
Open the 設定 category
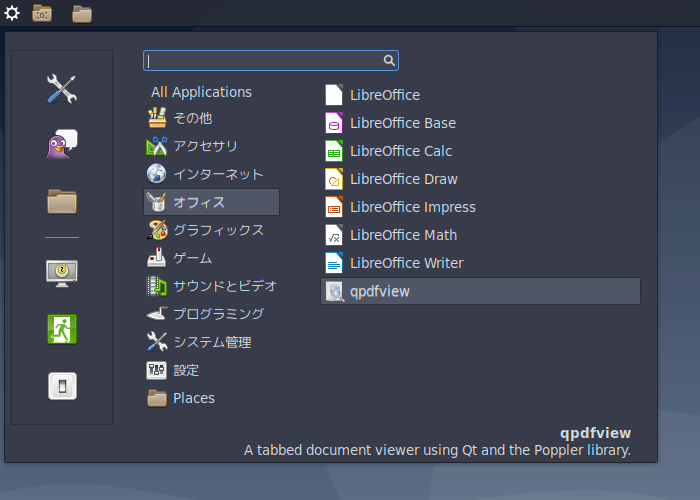tap(211, 370)
